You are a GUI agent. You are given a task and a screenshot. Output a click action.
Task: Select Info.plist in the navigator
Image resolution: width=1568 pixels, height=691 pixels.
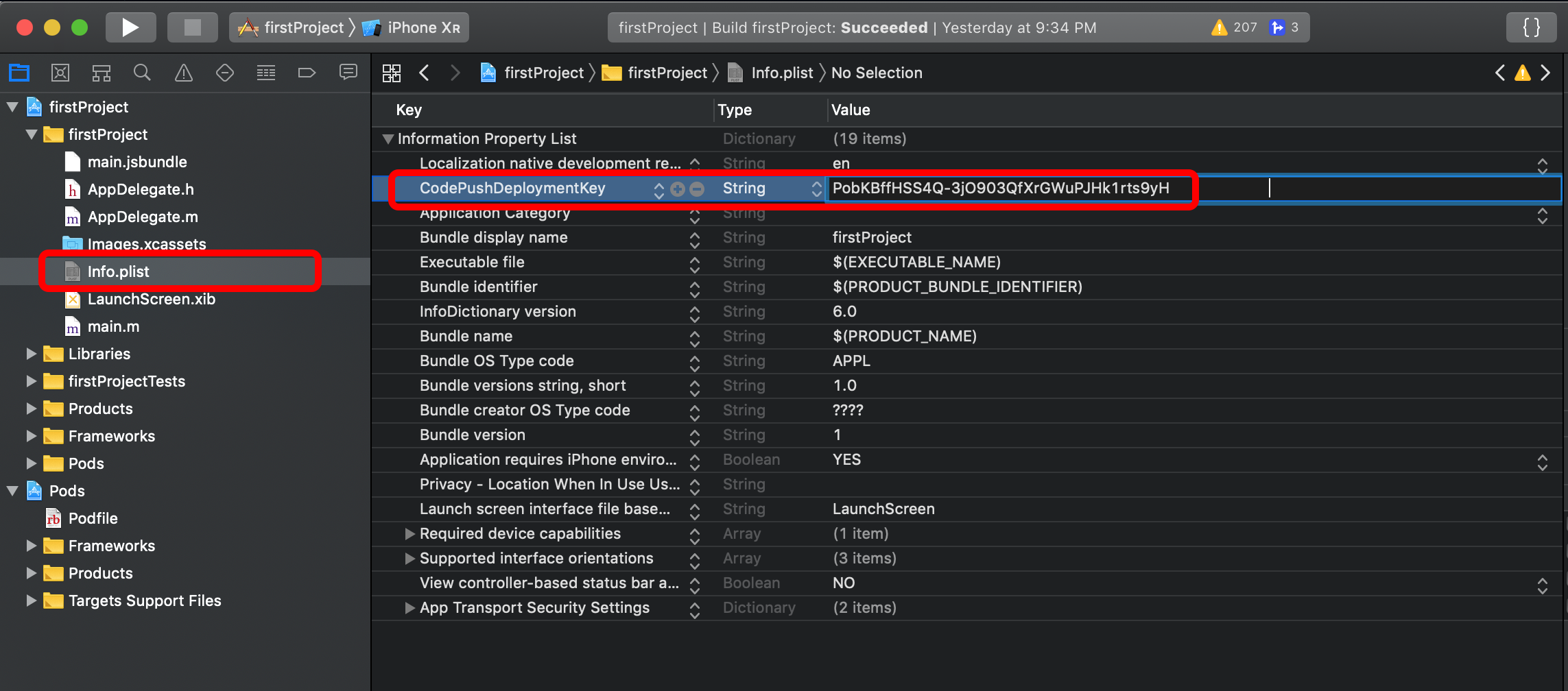point(118,271)
